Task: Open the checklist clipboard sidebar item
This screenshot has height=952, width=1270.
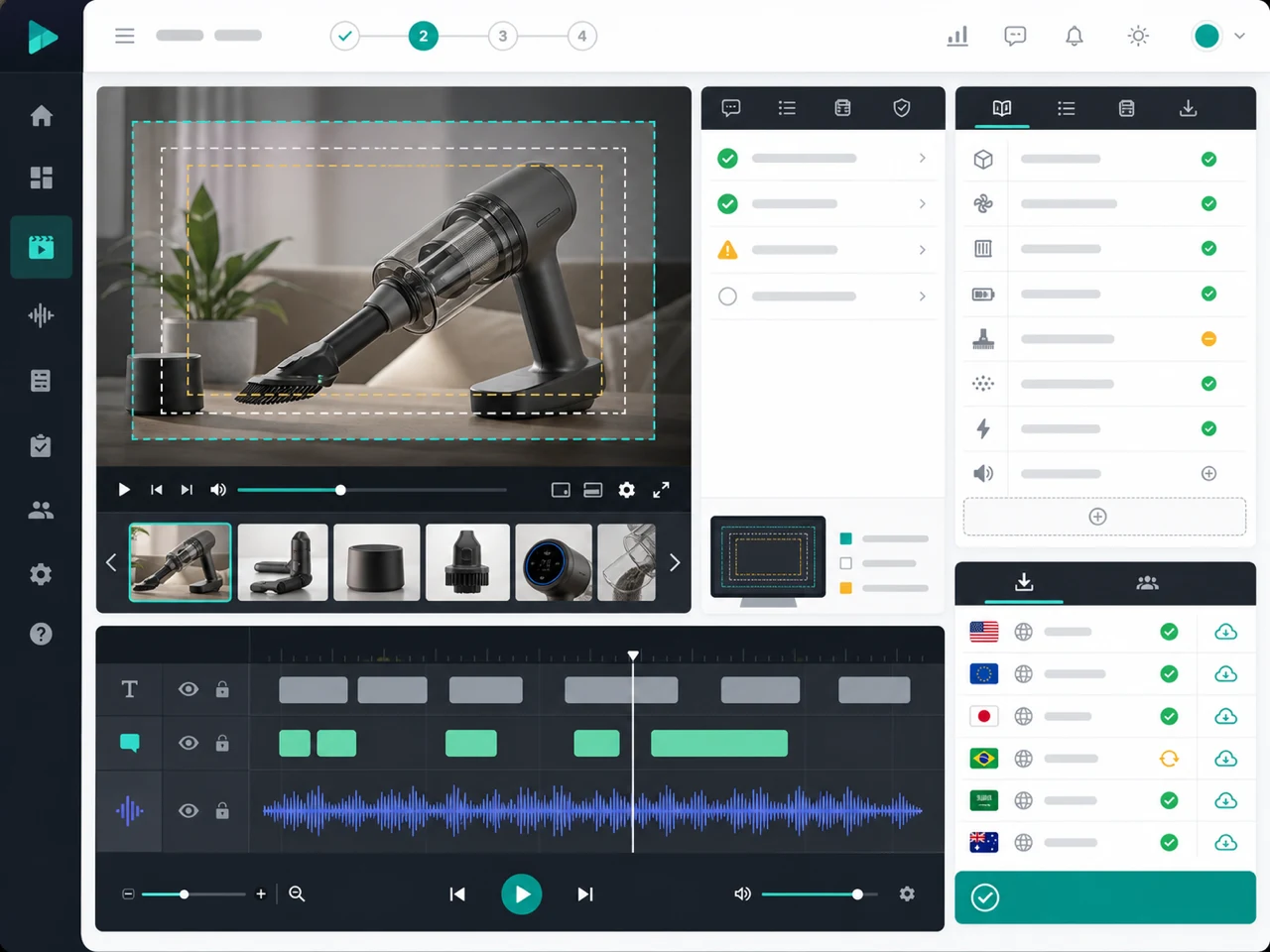Action: coord(41,445)
